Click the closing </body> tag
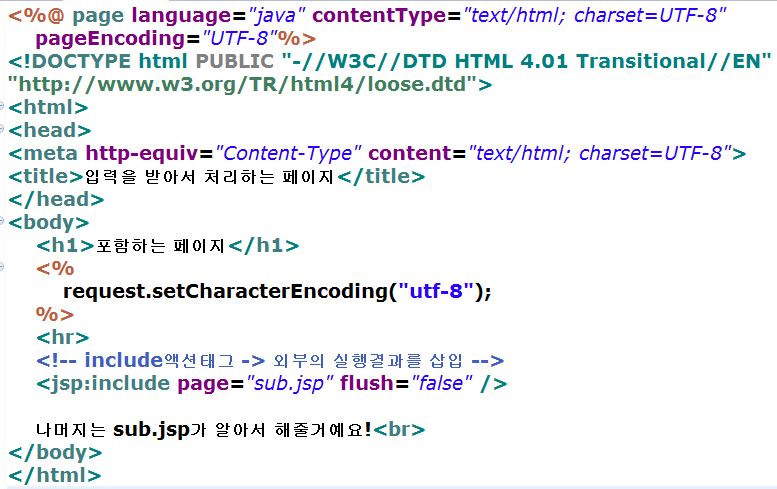Image resolution: width=777 pixels, height=489 pixels. tap(55, 452)
